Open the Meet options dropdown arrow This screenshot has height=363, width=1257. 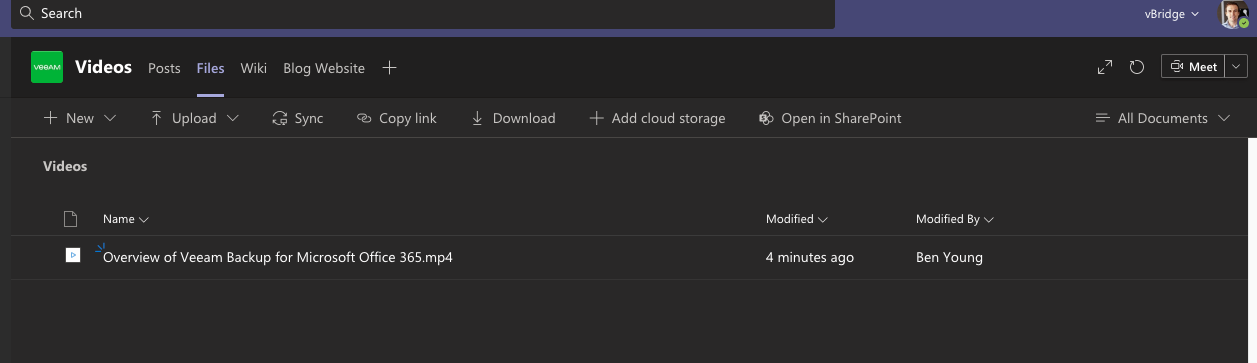(x=1237, y=67)
